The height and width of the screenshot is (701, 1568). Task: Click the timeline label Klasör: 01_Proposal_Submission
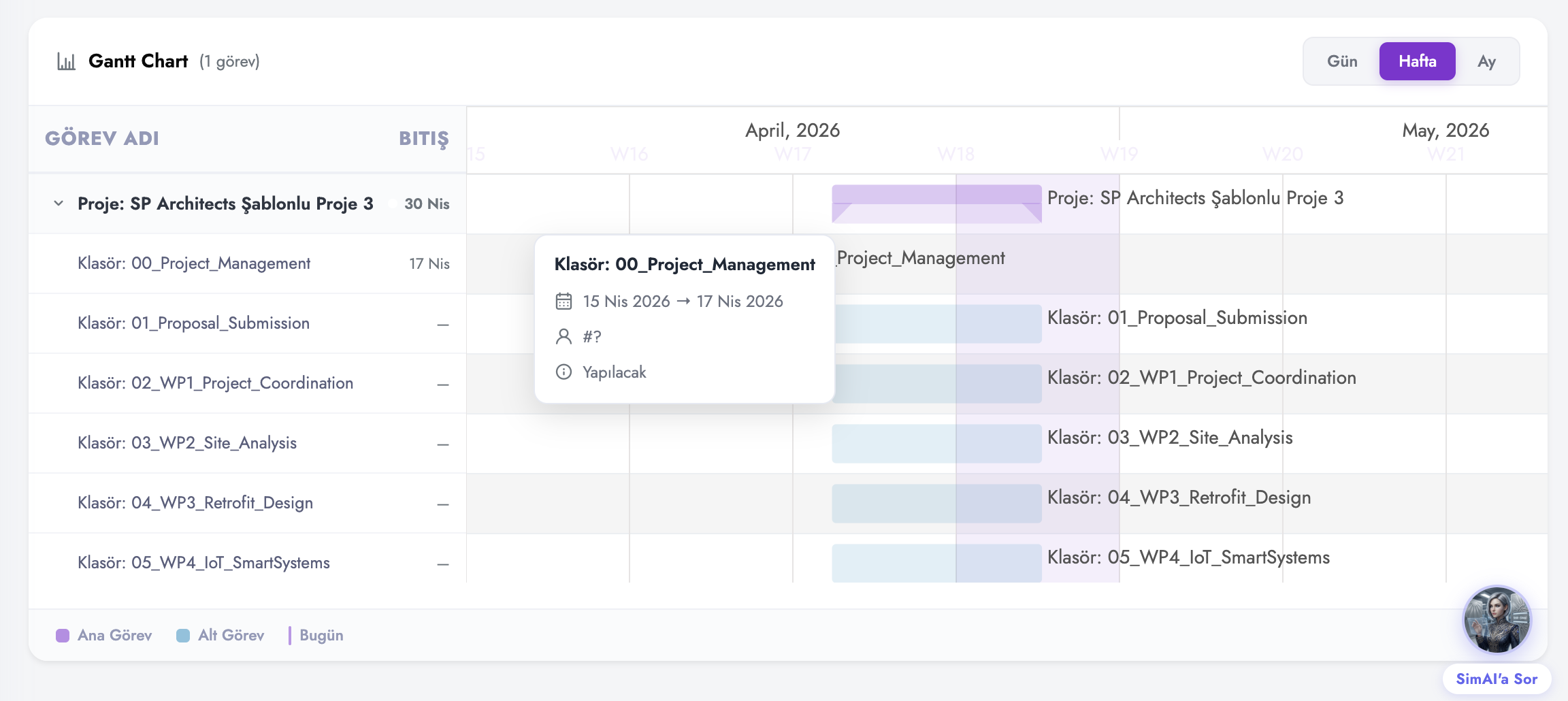(1177, 318)
